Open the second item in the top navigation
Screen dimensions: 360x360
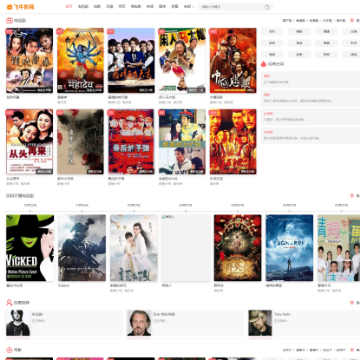[83, 7]
